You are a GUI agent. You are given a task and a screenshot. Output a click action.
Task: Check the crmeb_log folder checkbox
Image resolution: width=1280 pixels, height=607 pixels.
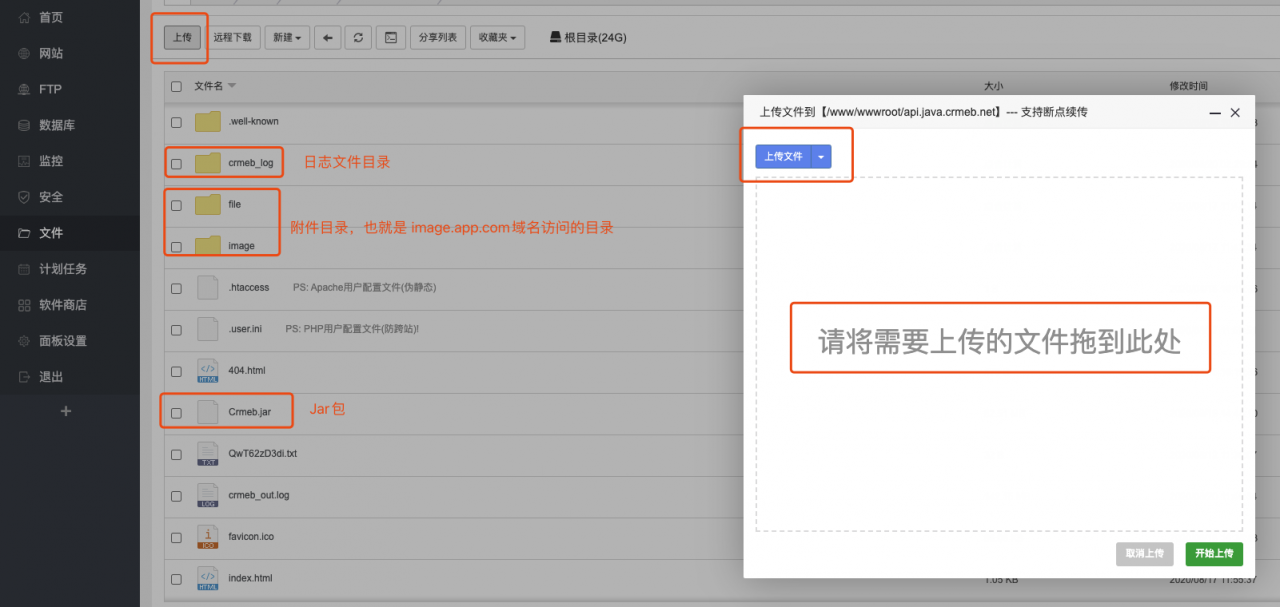click(x=176, y=163)
